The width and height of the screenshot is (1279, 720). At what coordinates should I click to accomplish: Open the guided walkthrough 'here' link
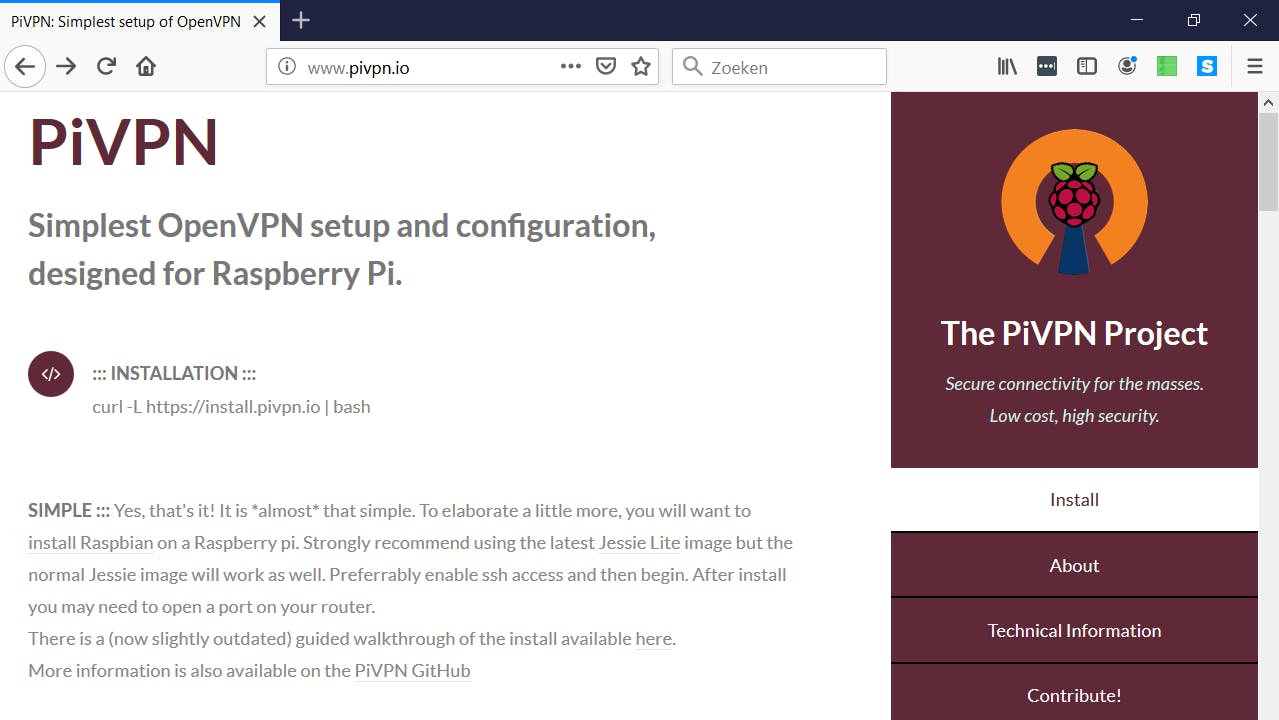tap(654, 639)
